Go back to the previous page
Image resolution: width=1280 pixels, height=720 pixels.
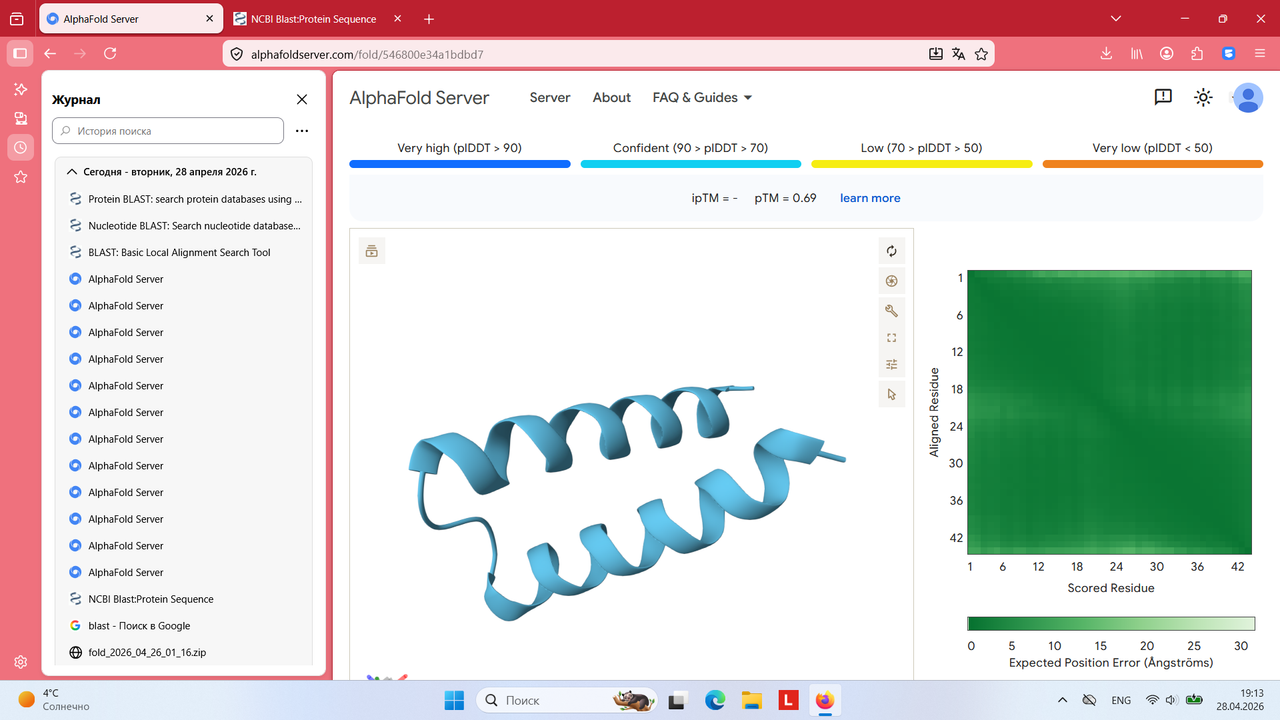pyautogui.click(x=50, y=54)
